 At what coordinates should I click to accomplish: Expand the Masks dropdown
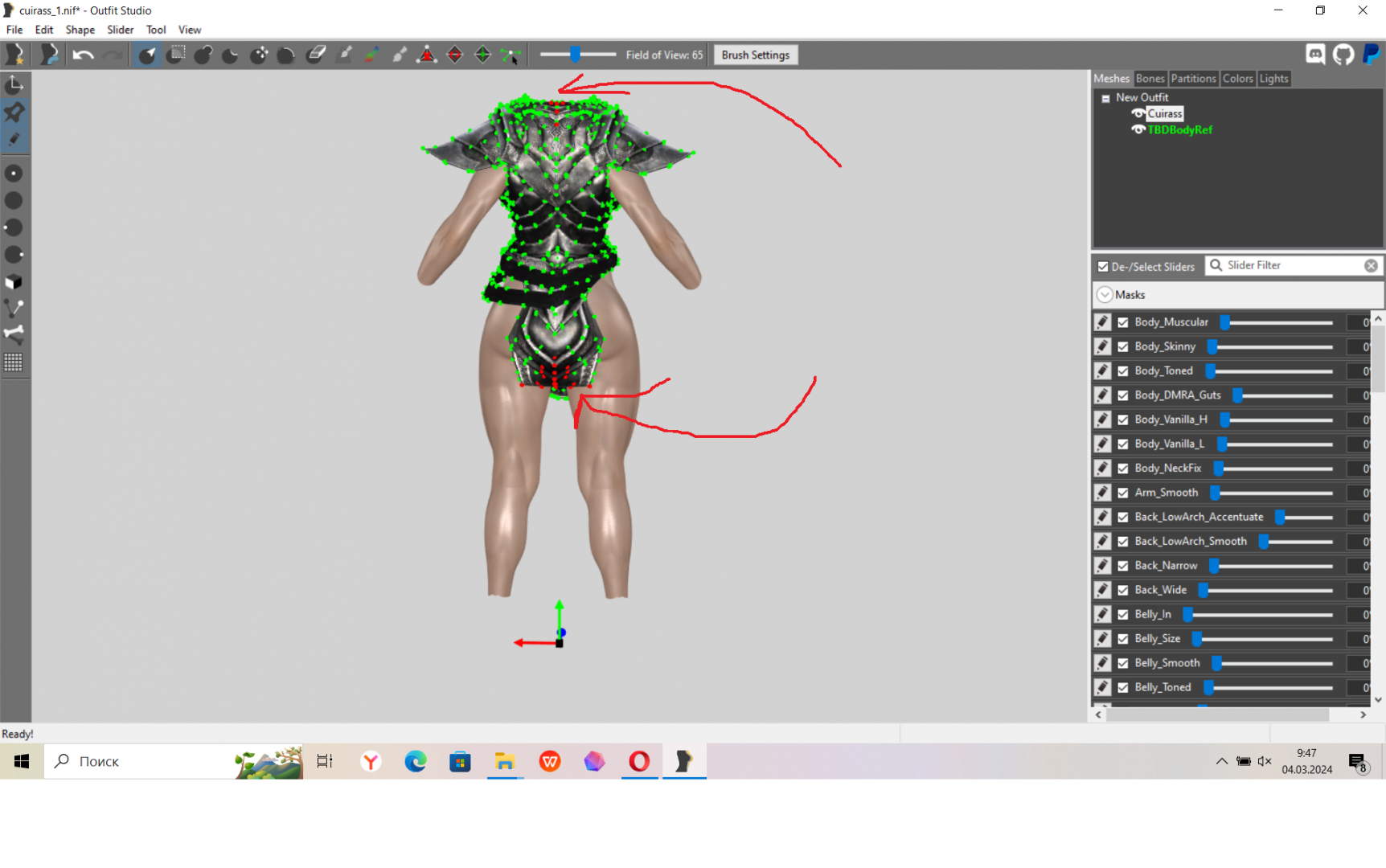point(1105,295)
